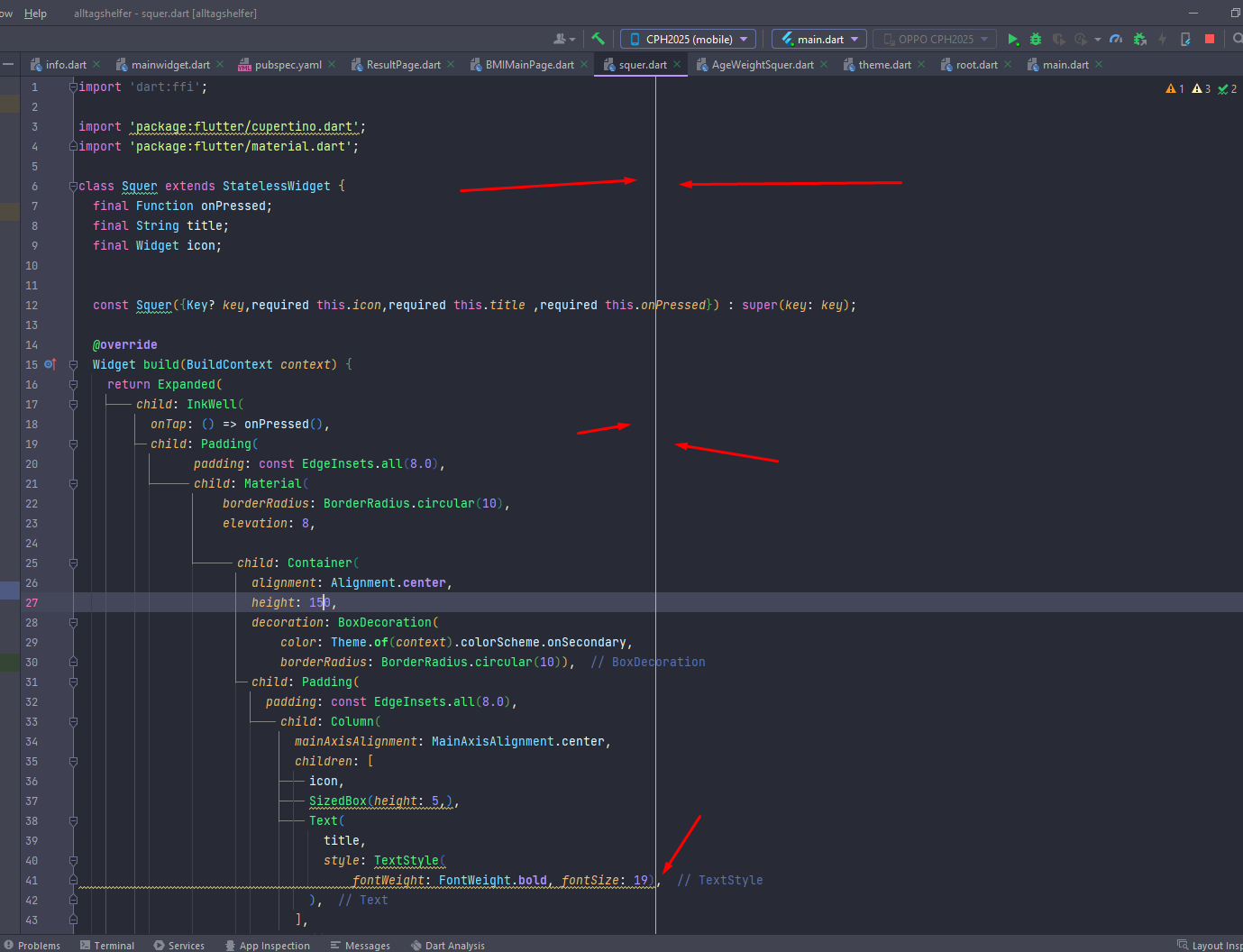Close the theme.dart tab
This screenshot has height=952, width=1243.
(x=921, y=64)
